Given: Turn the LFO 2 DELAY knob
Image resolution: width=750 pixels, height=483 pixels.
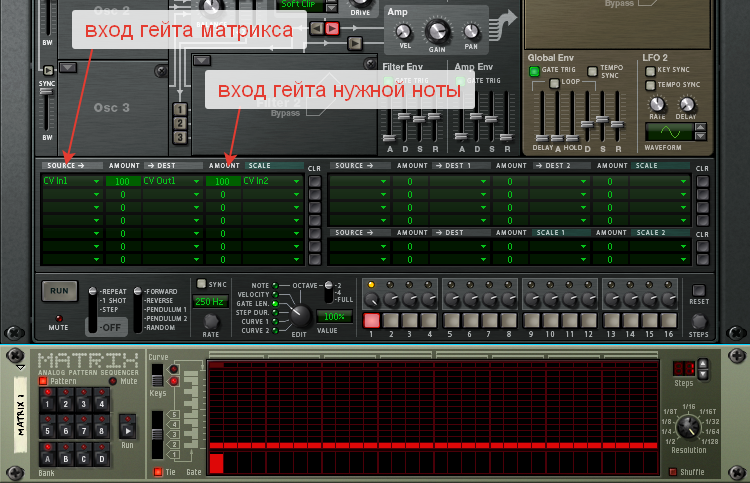Looking at the screenshot, I should tap(687, 104).
